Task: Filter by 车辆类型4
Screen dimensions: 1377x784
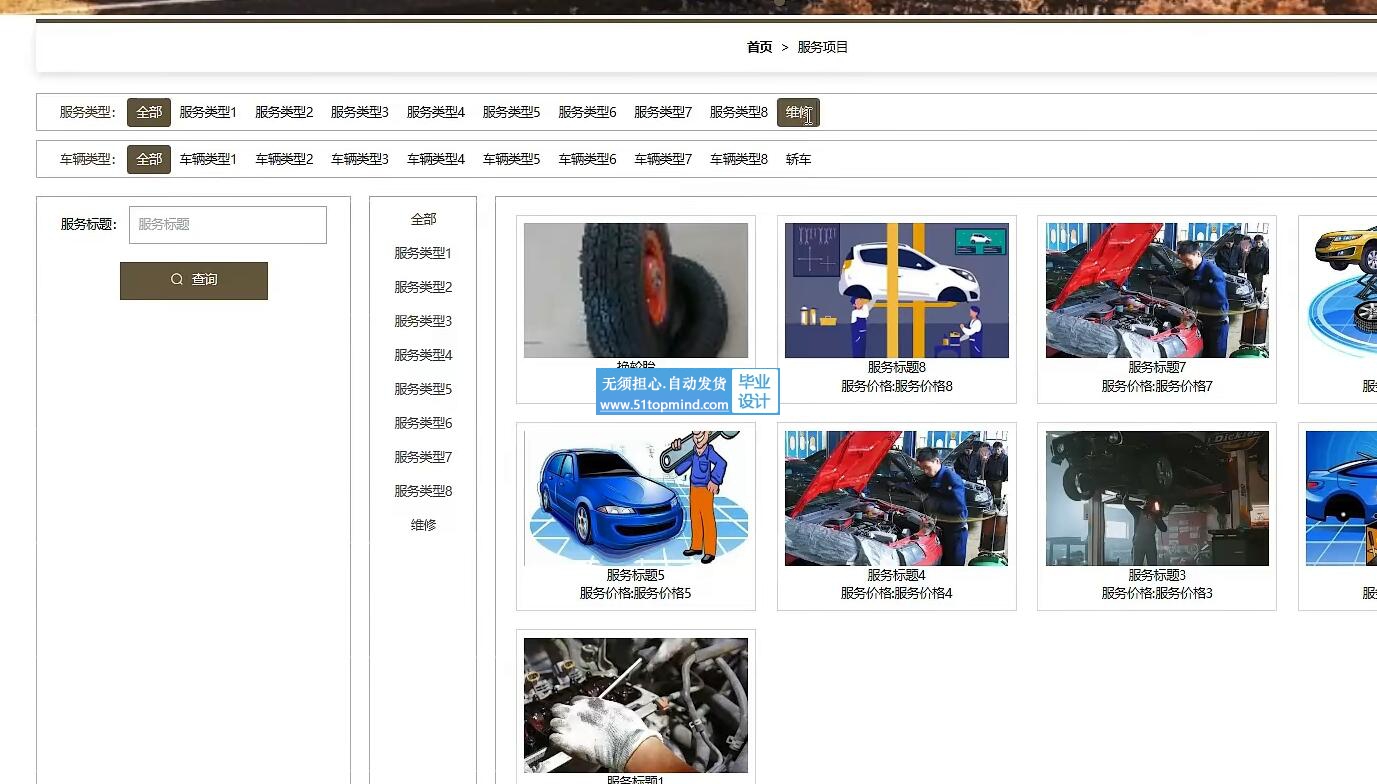Action: point(436,159)
